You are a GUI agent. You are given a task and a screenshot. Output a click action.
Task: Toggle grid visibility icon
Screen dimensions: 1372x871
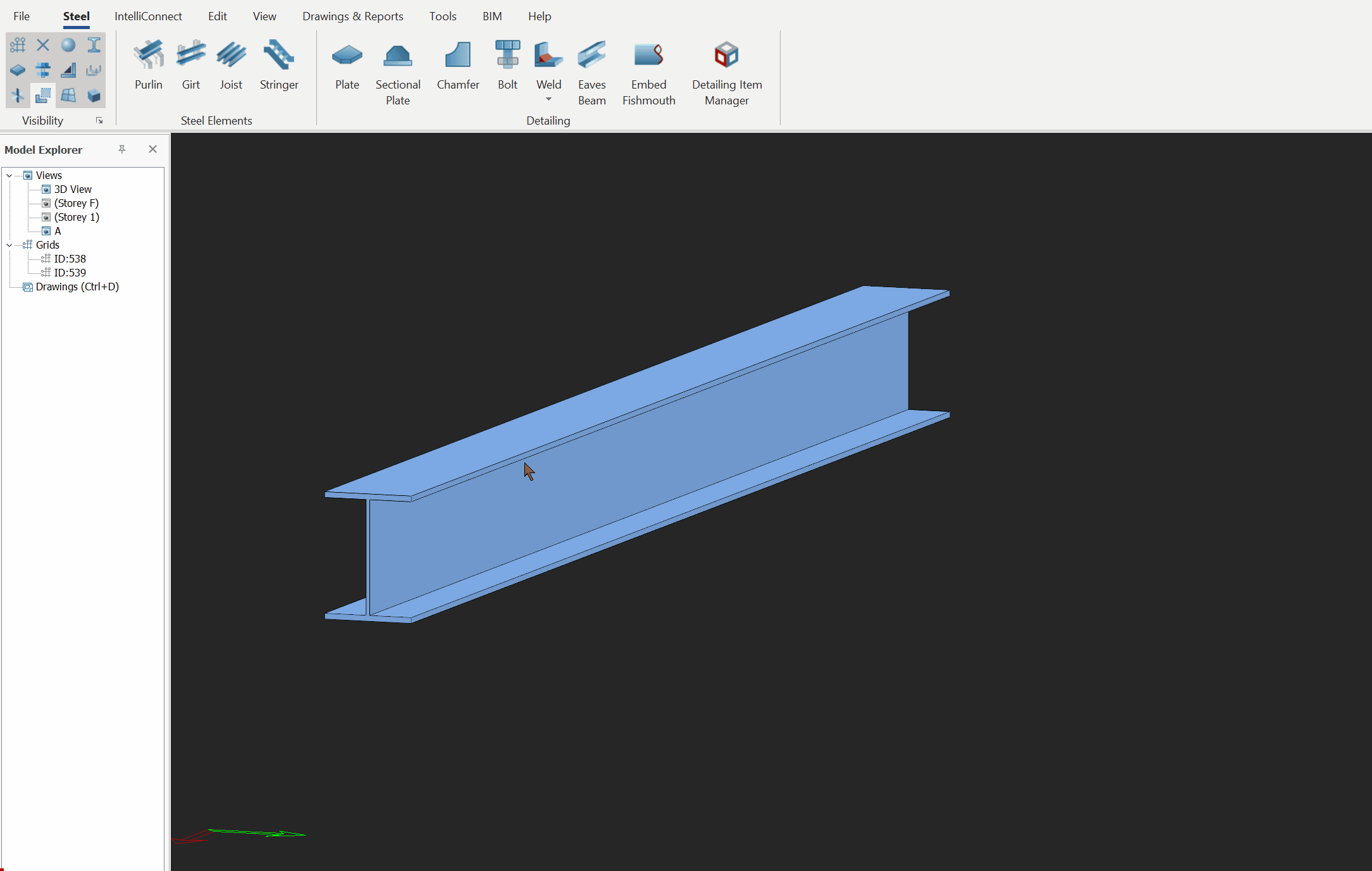[18, 45]
